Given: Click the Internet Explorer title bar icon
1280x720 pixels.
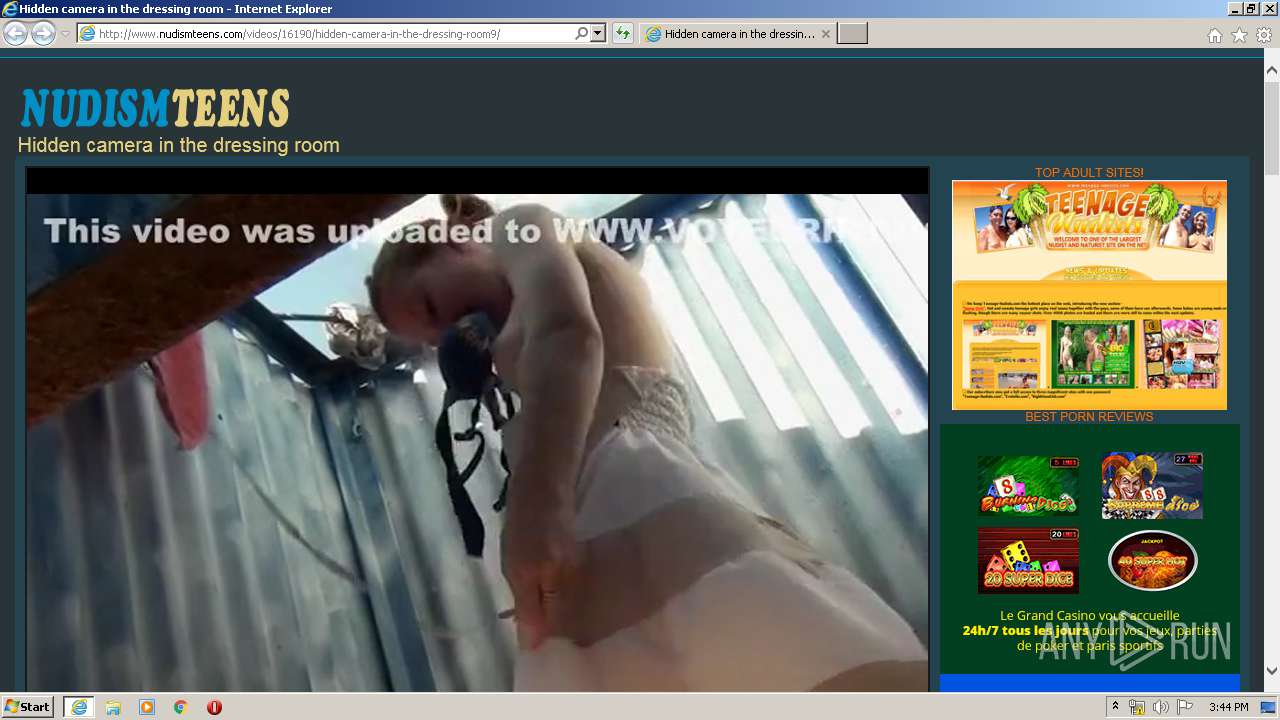Looking at the screenshot, I should pyautogui.click(x=9, y=9).
